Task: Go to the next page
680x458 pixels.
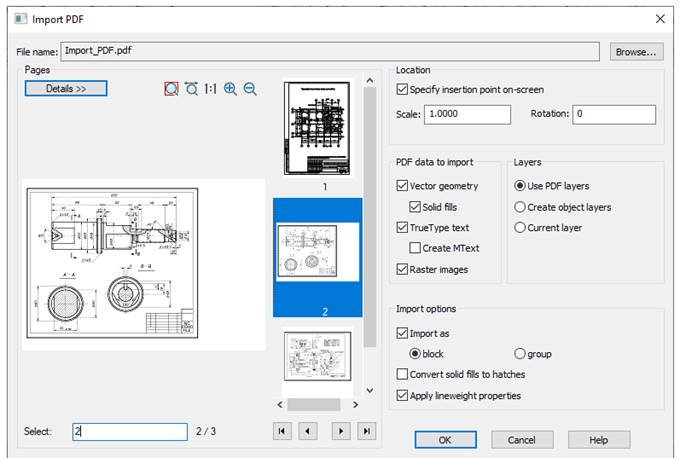Action: pos(341,431)
